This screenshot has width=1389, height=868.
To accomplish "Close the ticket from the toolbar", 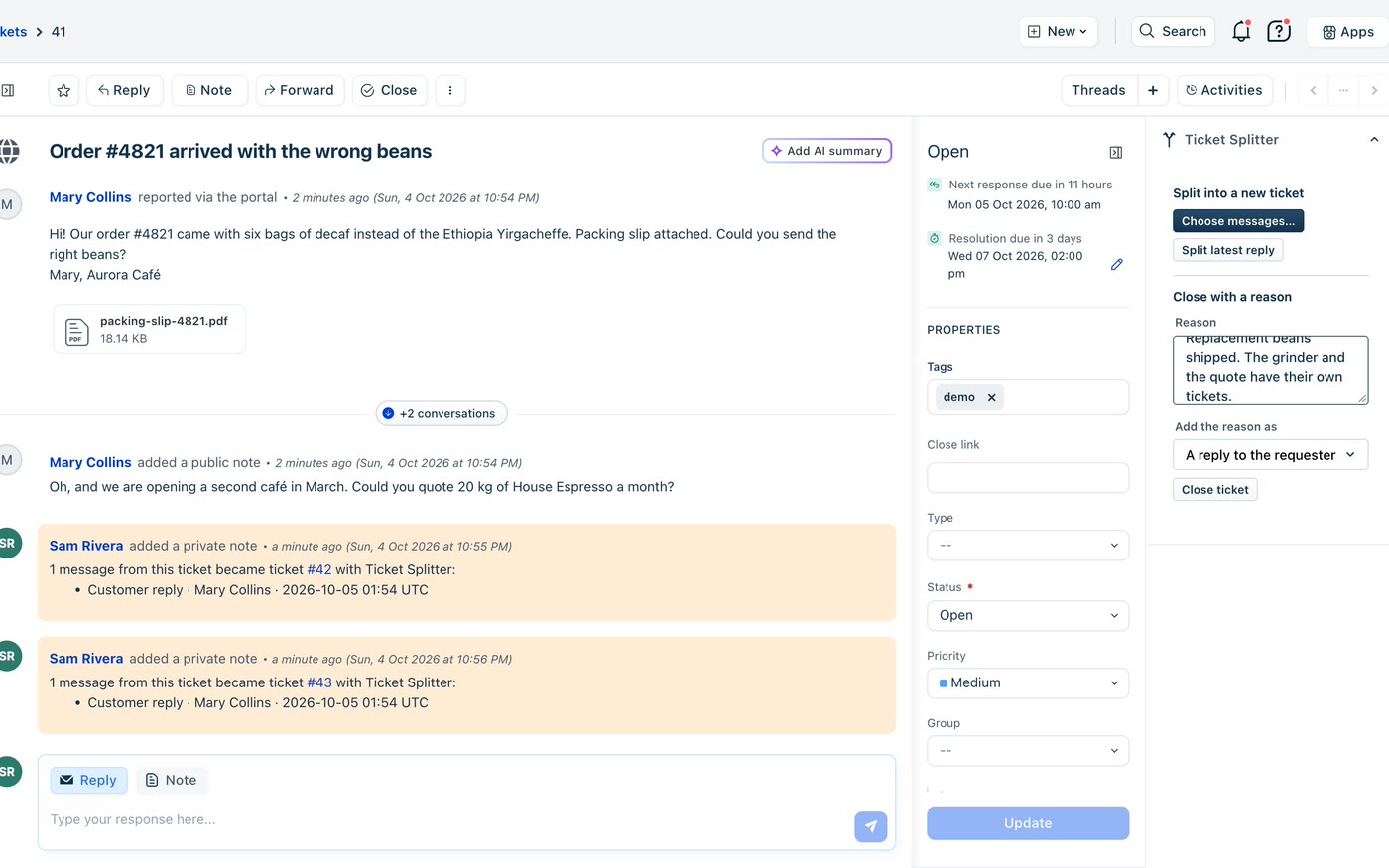I will (389, 90).
